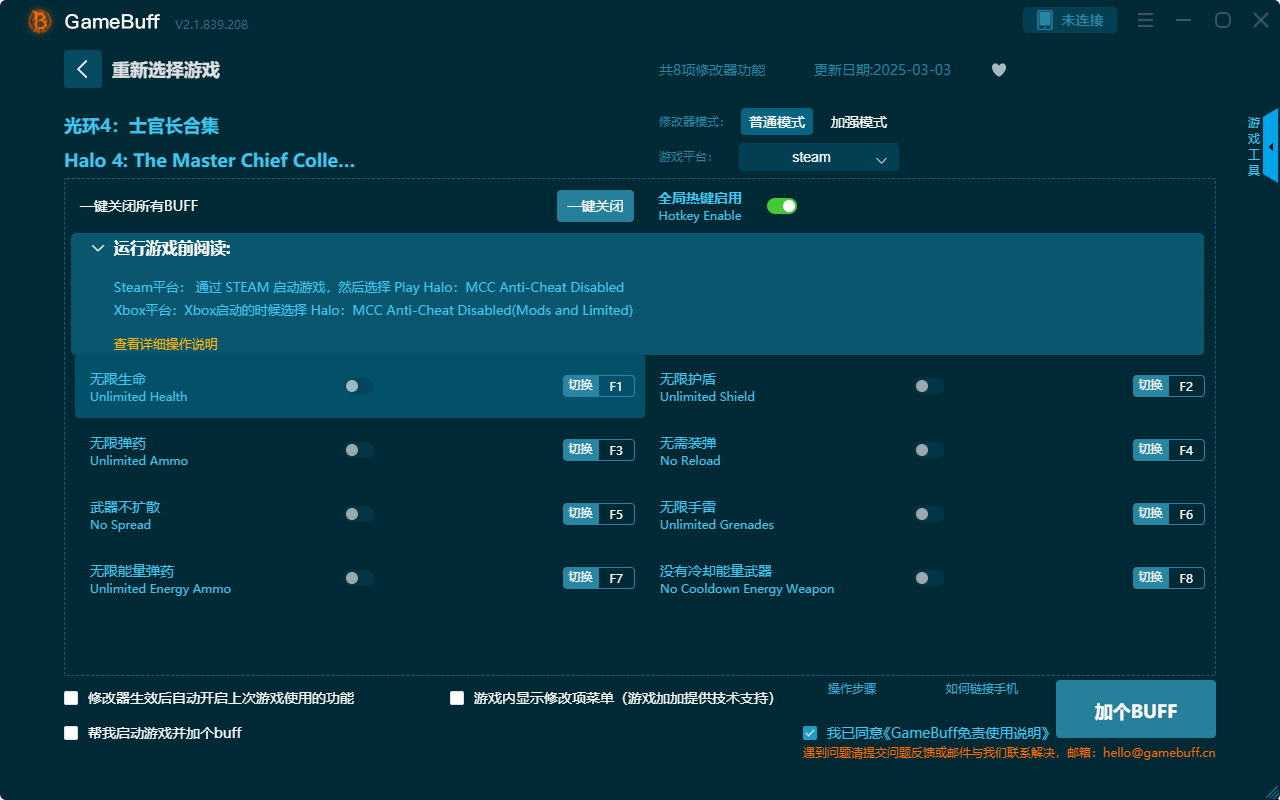The image size is (1280, 800).
Task: Check the auto-enable last used functions box
Action: point(71,698)
